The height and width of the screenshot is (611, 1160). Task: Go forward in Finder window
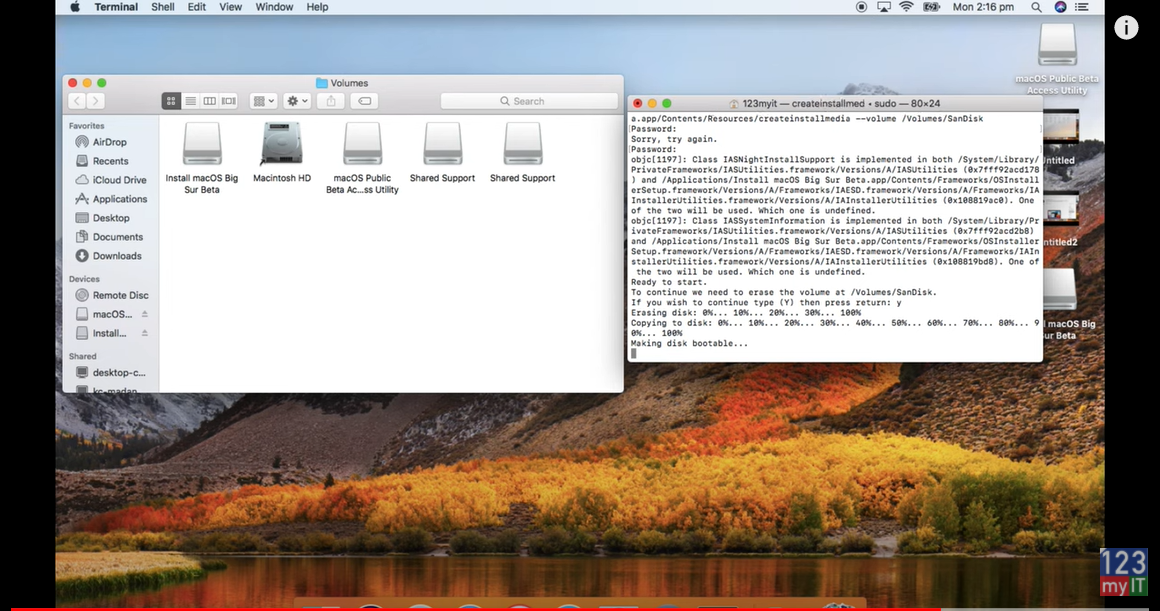(95, 101)
